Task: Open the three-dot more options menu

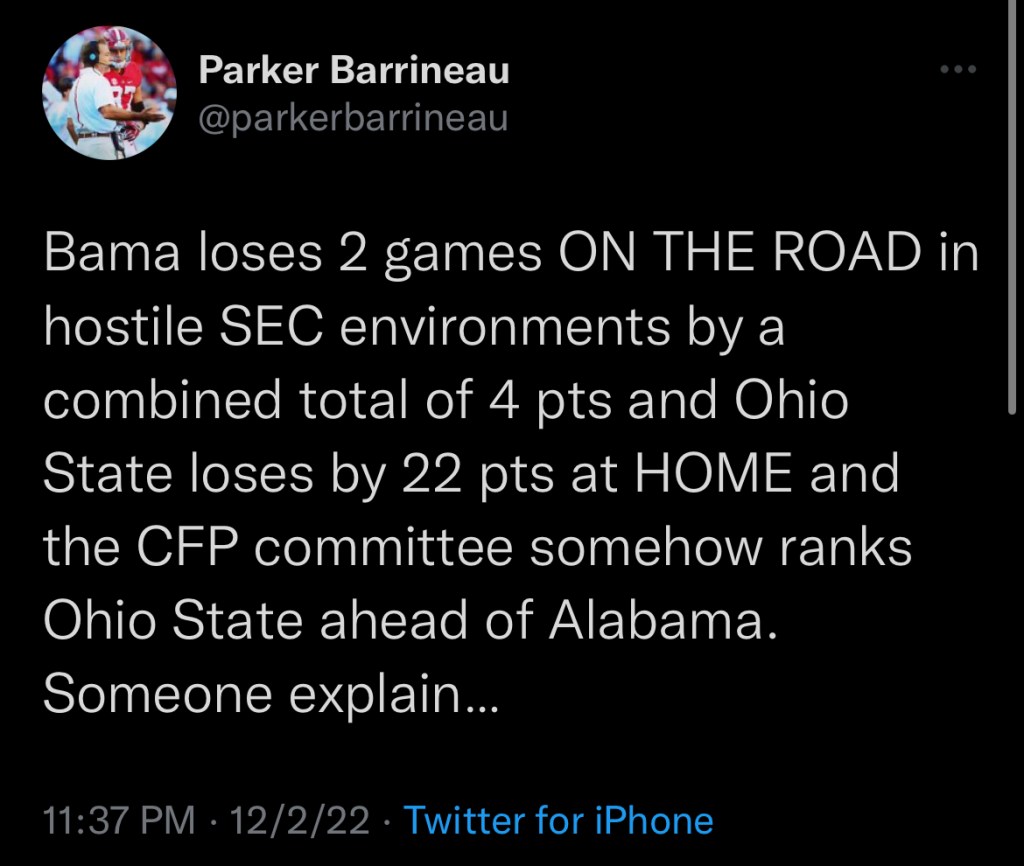Action: pyautogui.click(x=958, y=70)
